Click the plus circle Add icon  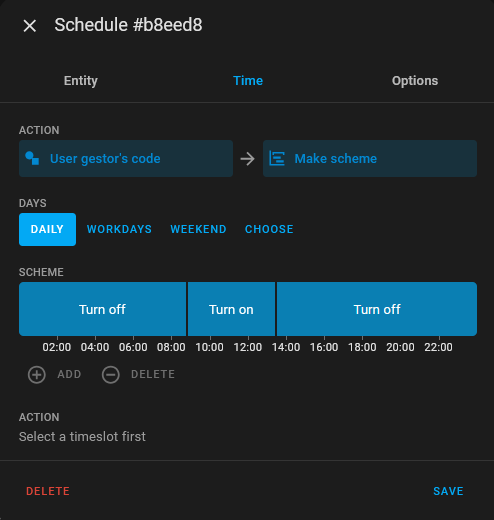click(x=37, y=375)
